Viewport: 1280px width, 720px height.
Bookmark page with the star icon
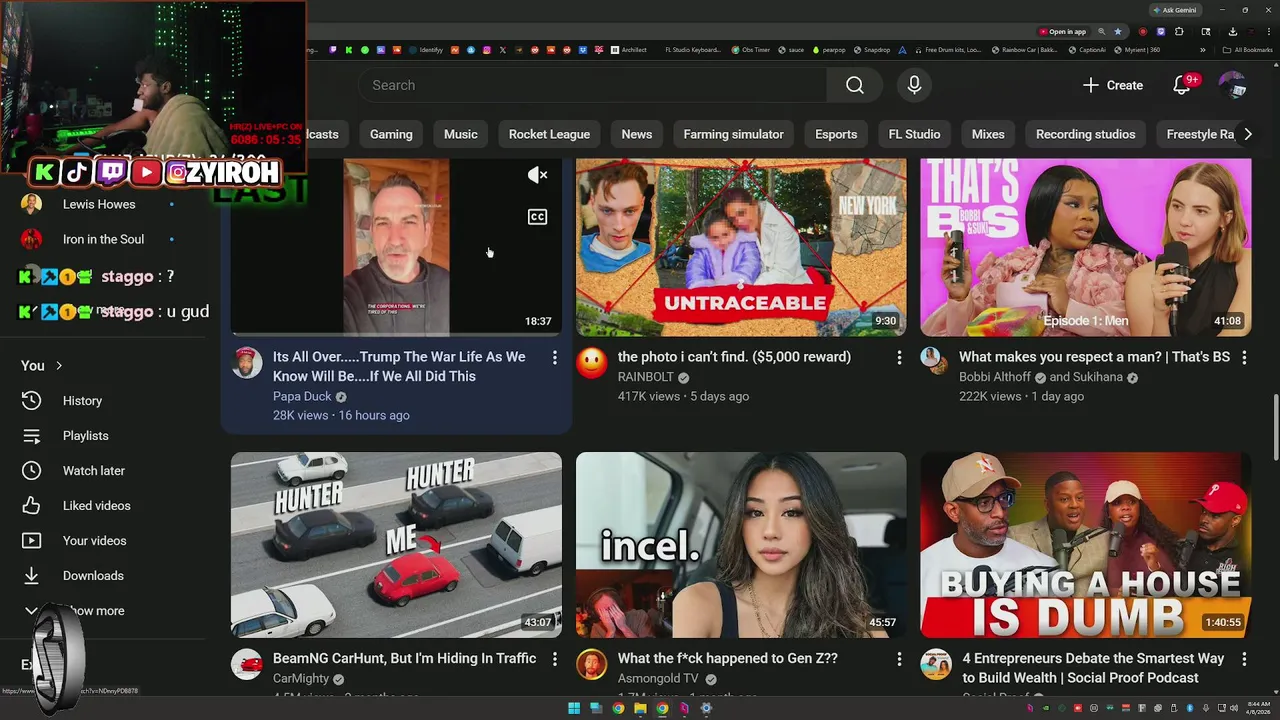(x=1118, y=32)
